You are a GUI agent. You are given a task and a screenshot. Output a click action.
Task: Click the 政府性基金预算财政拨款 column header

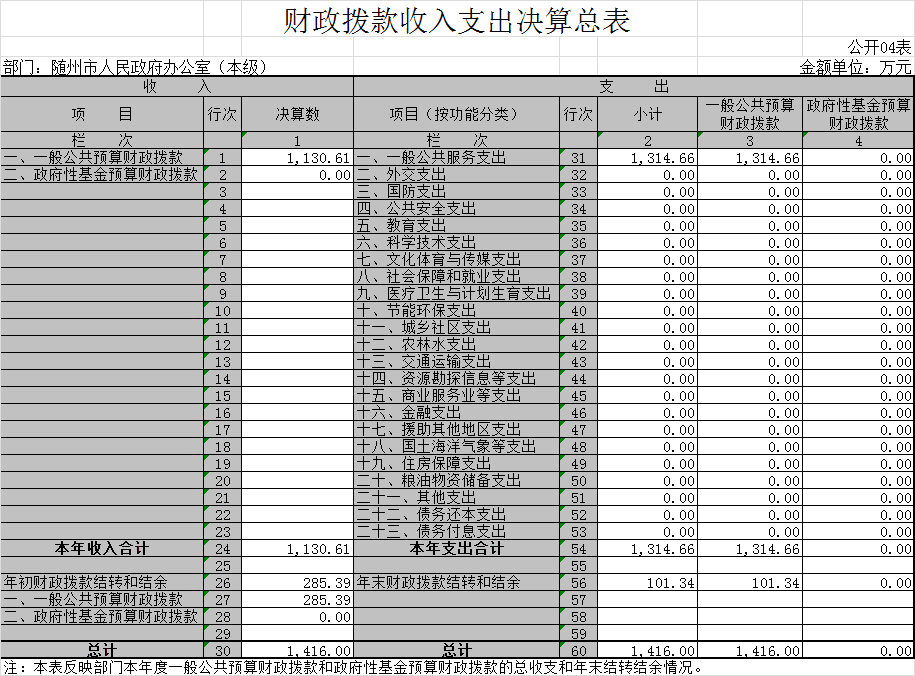tap(858, 115)
